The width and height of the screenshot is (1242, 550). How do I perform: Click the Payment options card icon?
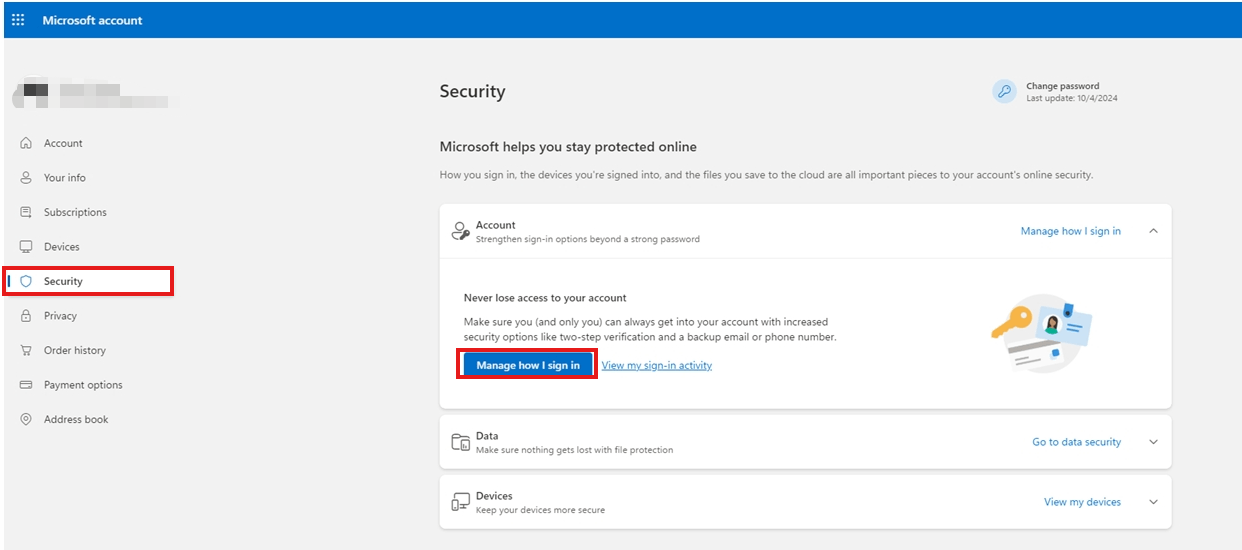click(x=26, y=385)
